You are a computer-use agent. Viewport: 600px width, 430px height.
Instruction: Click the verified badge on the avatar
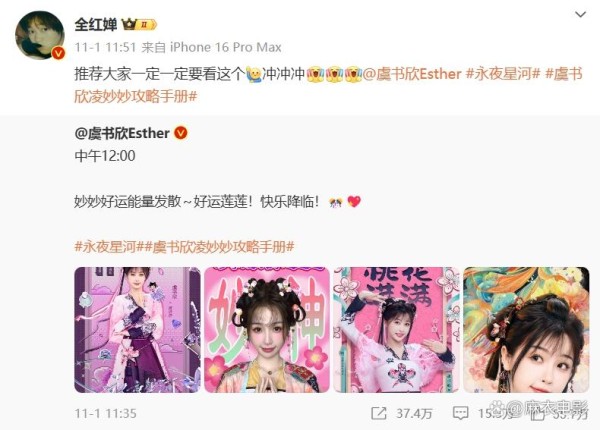(x=58, y=53)
